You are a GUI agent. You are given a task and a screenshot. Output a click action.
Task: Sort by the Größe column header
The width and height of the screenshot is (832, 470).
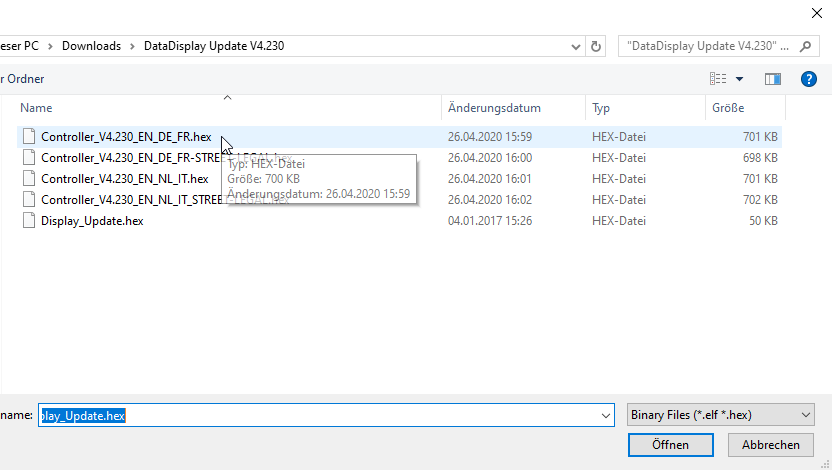pyautogui.click(x=728, y=108)
